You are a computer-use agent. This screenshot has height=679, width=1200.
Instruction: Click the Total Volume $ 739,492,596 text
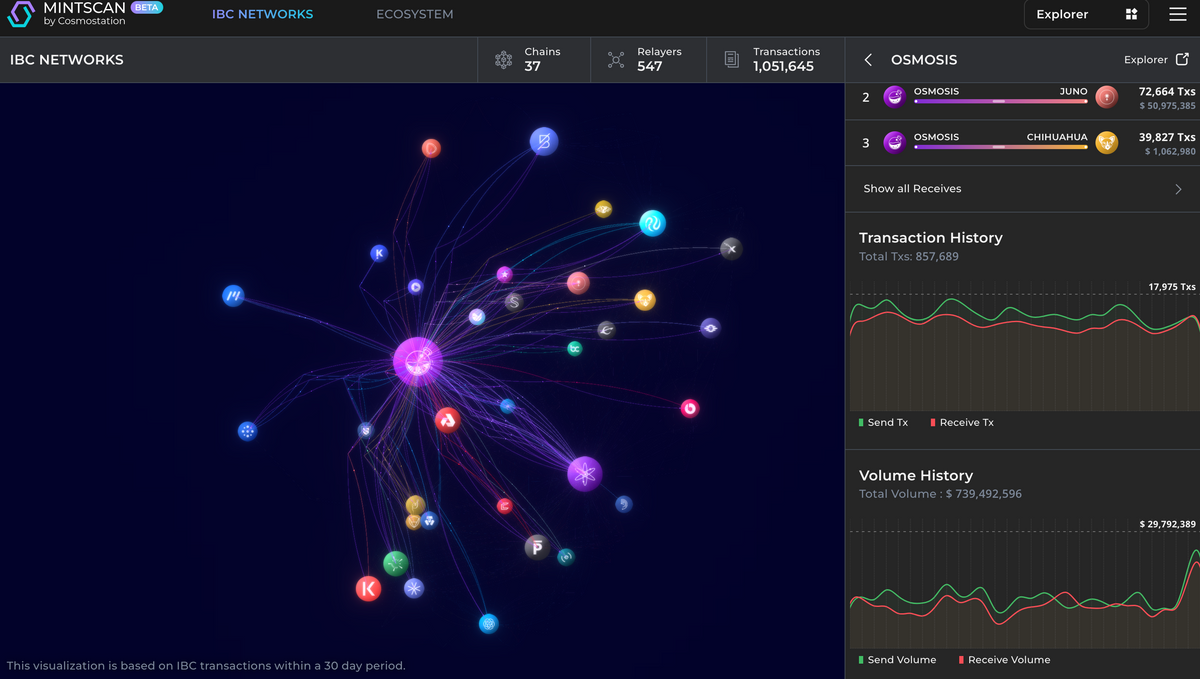tap(940, 494)
